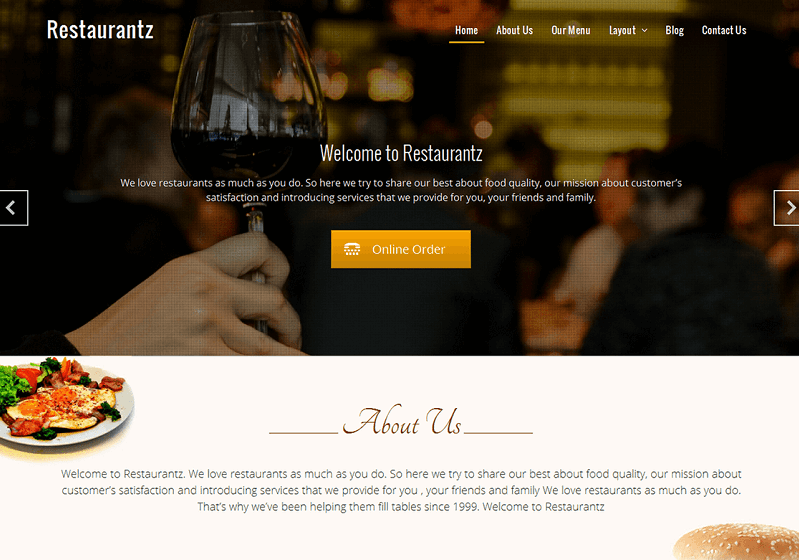Click the Online Order button

point(401,249)
